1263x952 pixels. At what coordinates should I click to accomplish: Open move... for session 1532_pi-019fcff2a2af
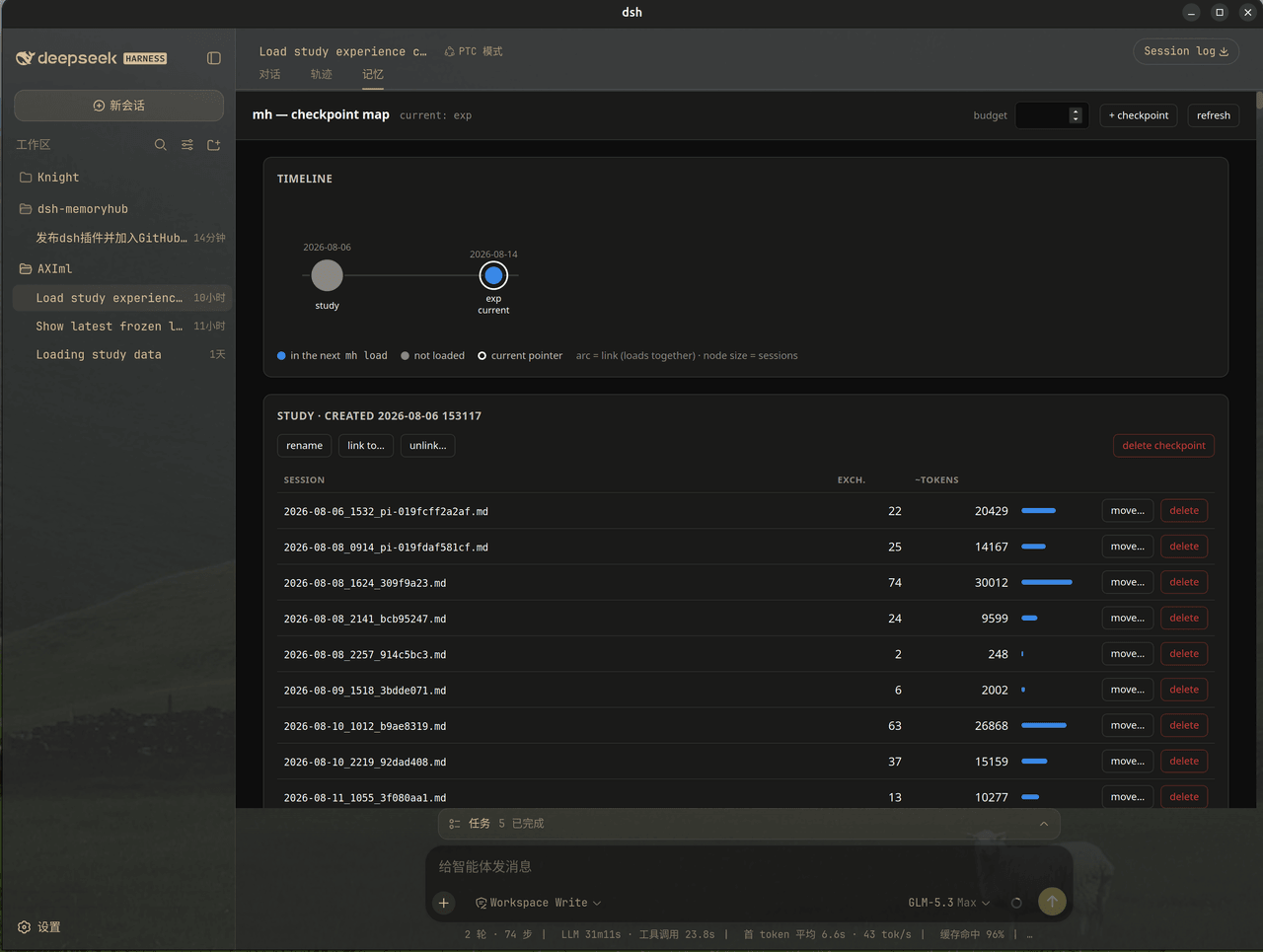tap(1128, 511)
